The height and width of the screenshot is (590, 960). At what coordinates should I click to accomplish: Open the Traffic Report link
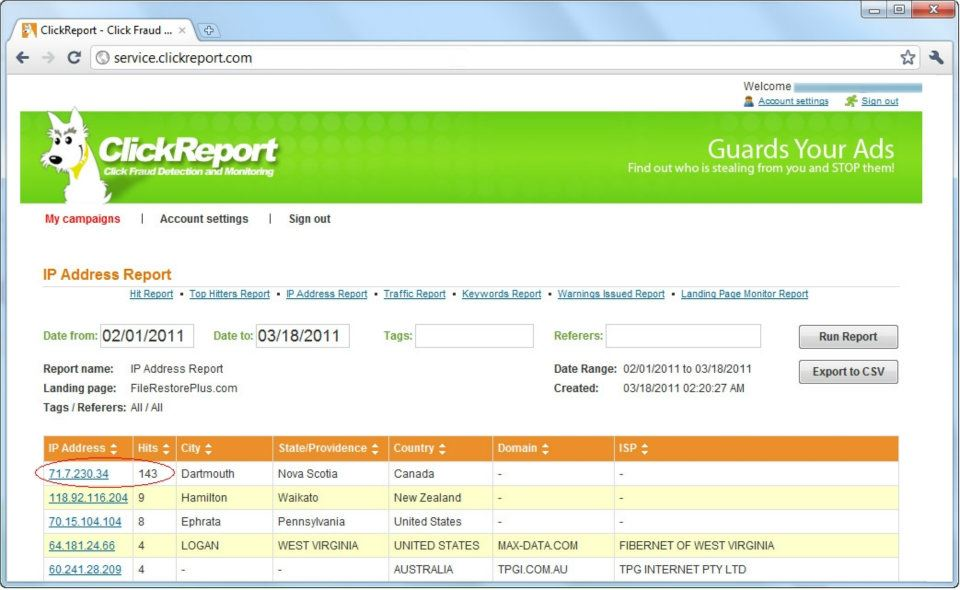pos(414,293)
